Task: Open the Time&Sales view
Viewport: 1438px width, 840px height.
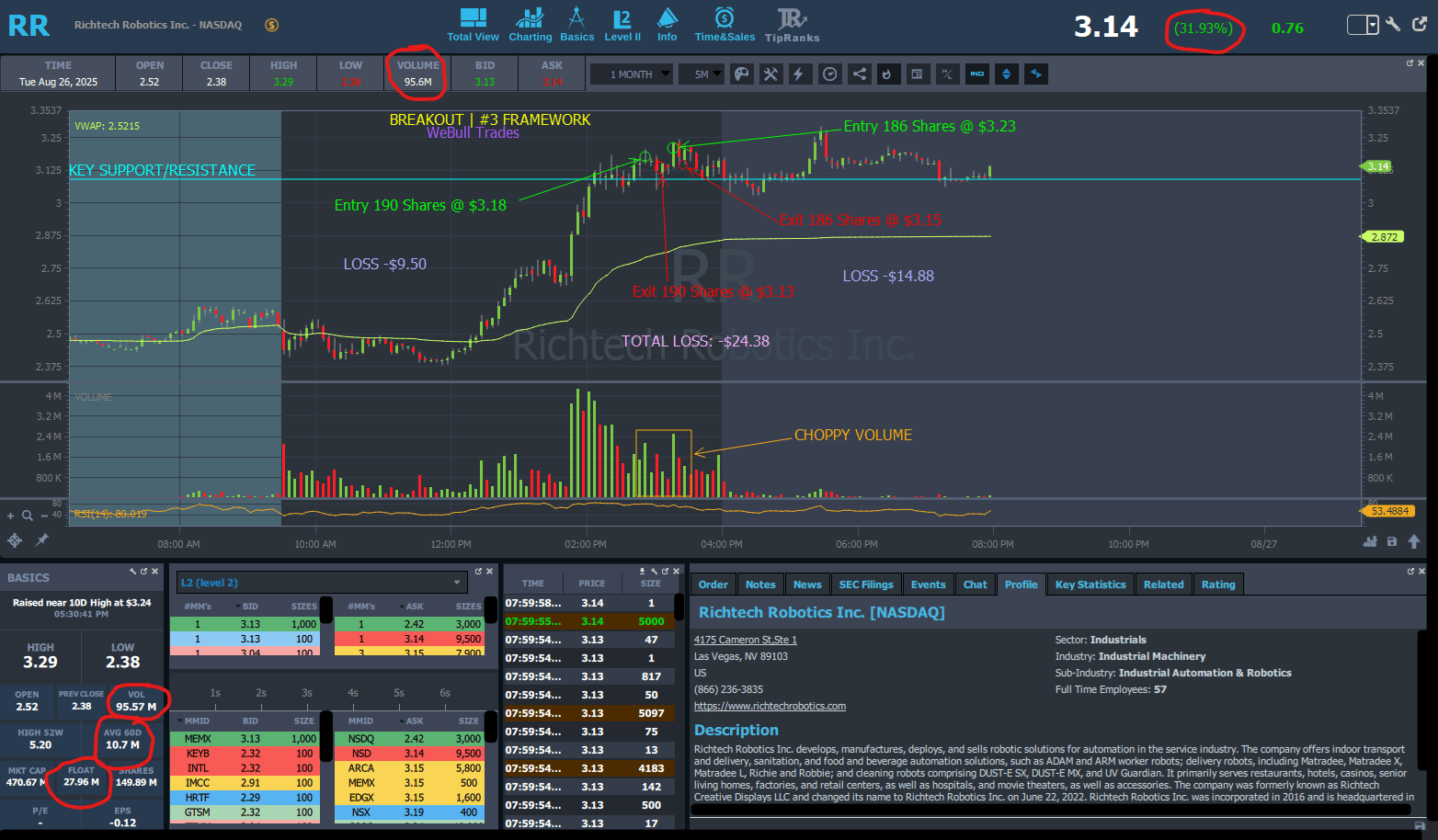Action: coord(725,25)
